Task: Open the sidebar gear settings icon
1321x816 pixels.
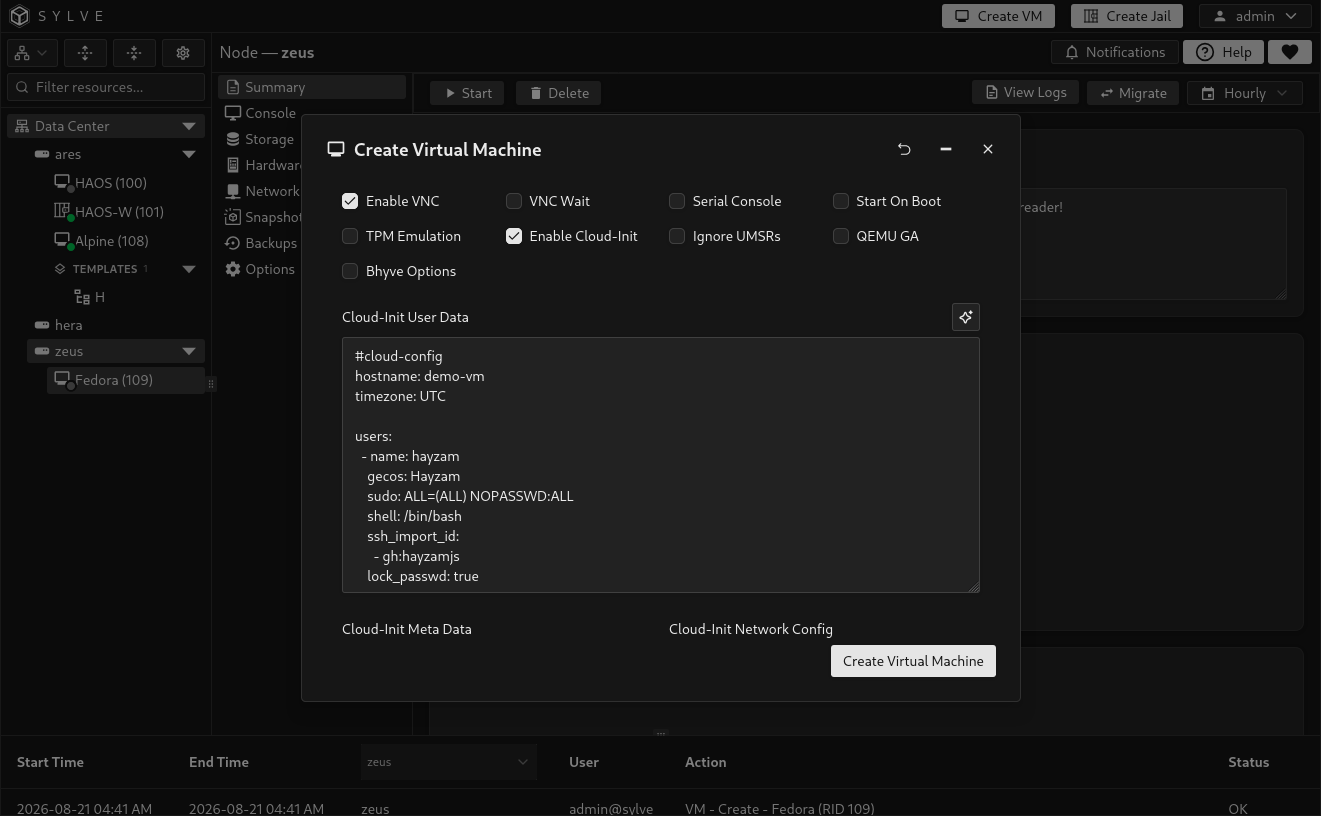Action: 183,53
